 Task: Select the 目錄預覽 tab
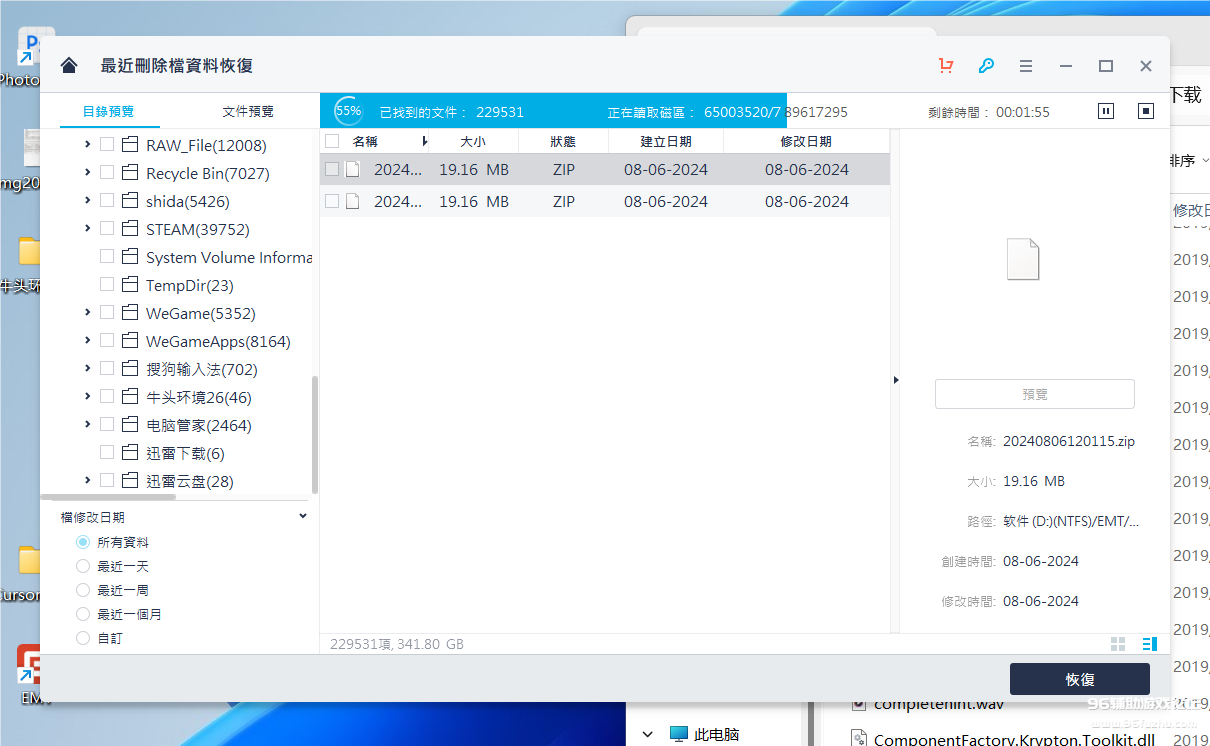click(108, 111)
